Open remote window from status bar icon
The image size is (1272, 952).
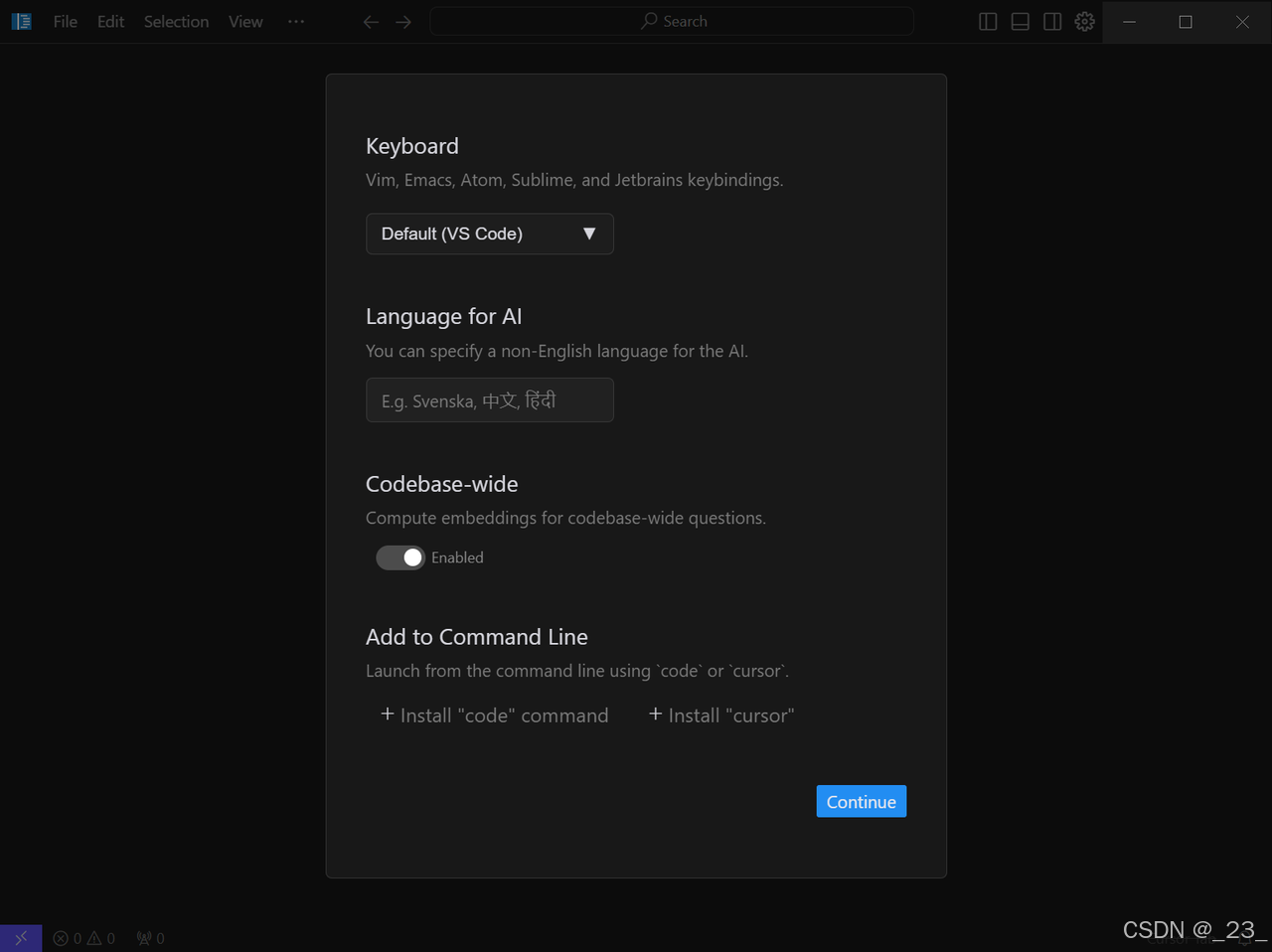(x=21, y=938)
